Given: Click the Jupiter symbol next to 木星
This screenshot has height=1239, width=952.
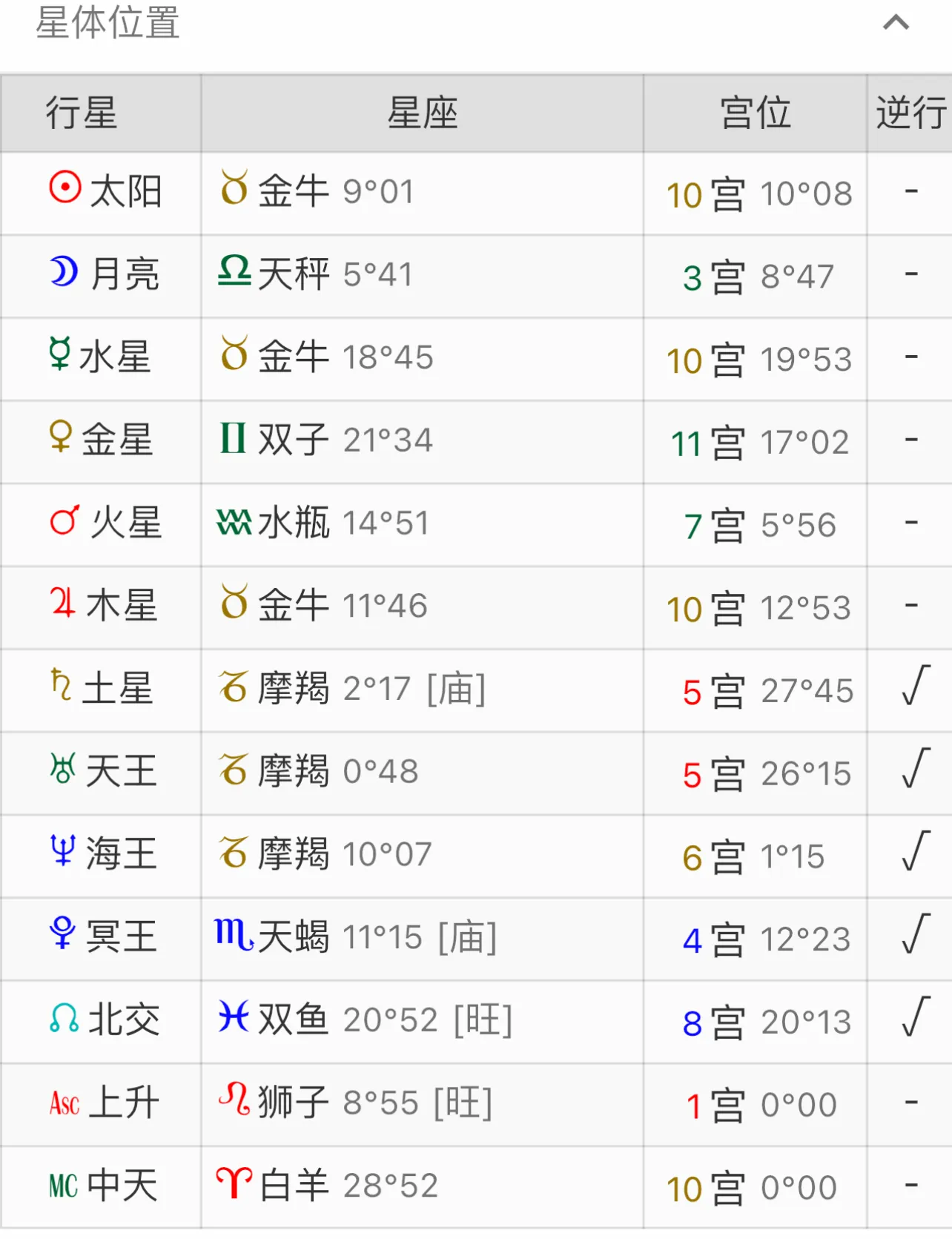Looking at the screenshot, I should click(x=62, y=602).
